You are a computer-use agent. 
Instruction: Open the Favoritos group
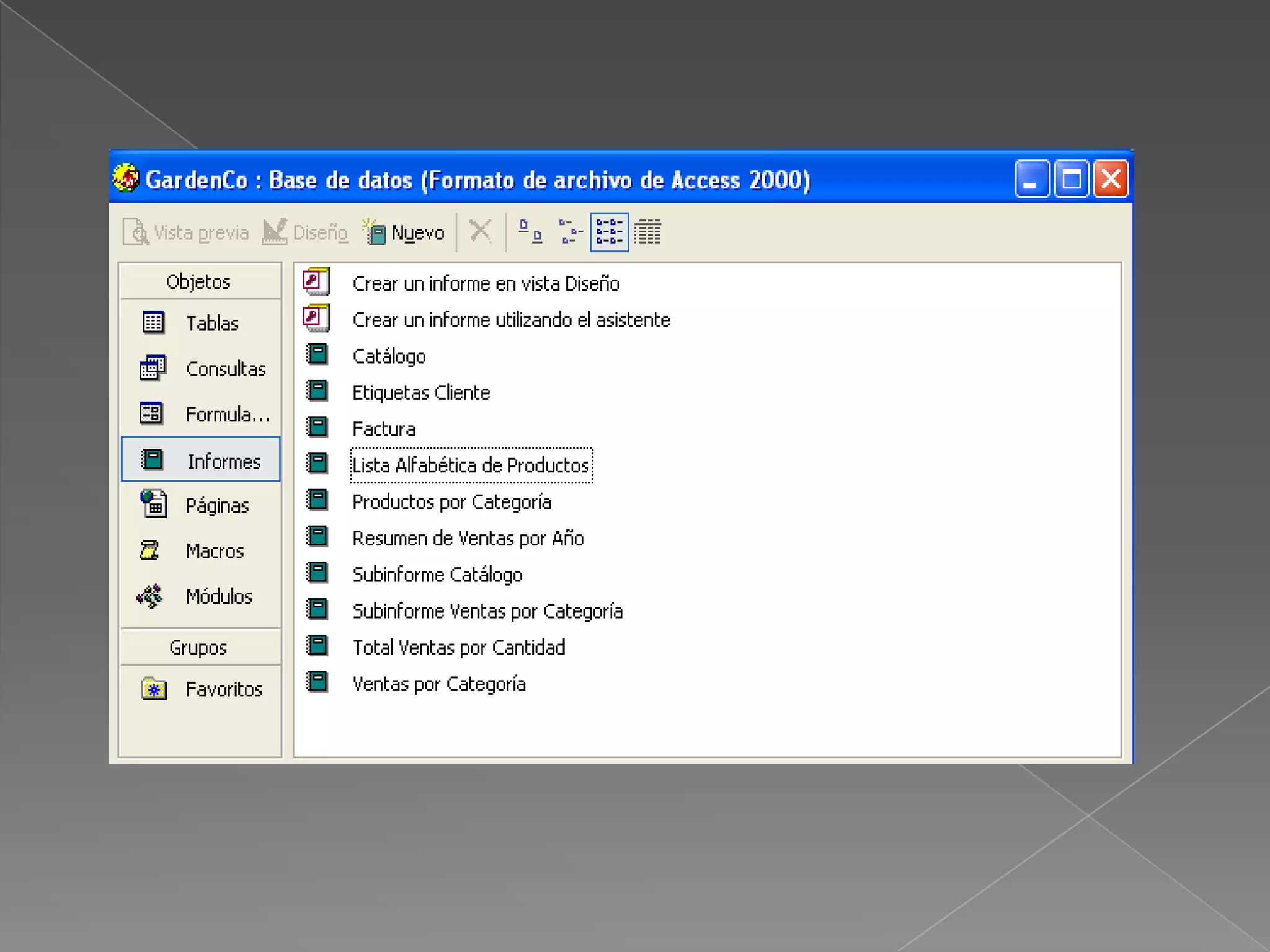pyautogui.click(x=200, y=689)
